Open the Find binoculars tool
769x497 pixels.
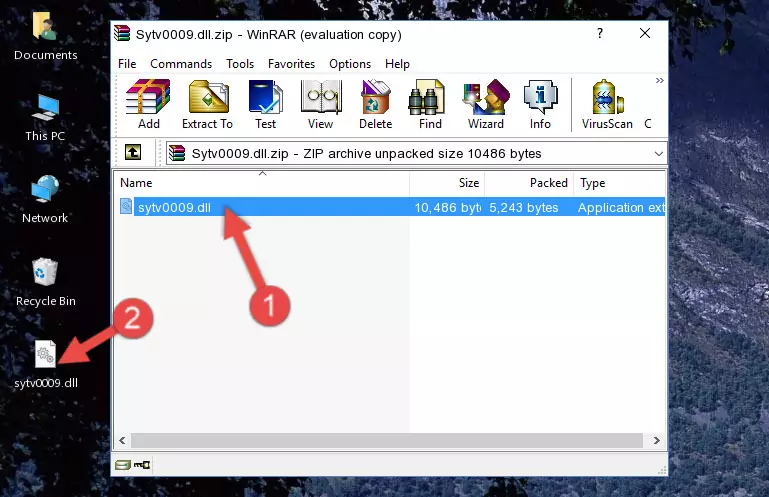pos(430,105)
